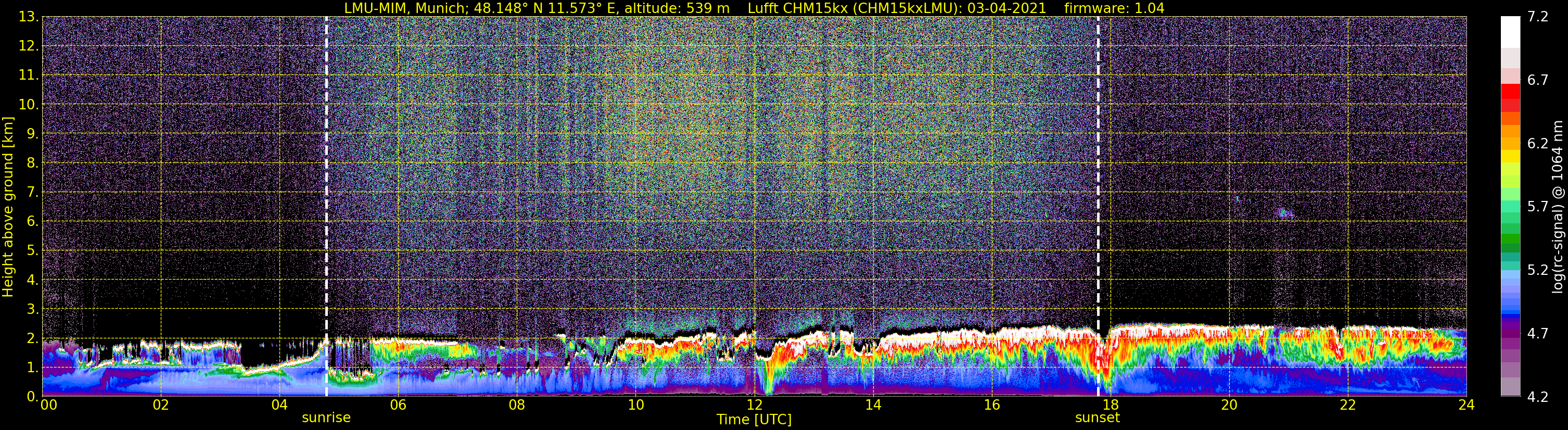Click the time axis tick label "04"

pyautogui.click(x=279, y=405)
